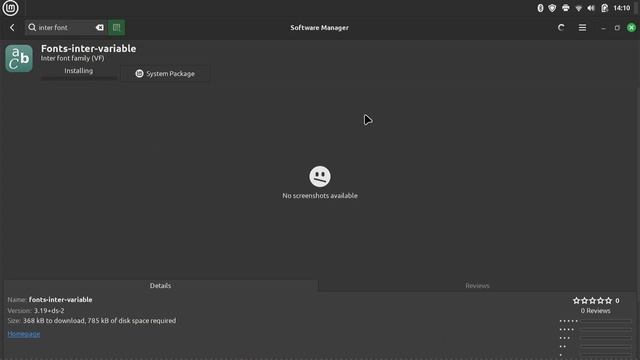This screenshot has width=640, height=360.
Task: Switch to the Details tab
Action: coord(160,285)
